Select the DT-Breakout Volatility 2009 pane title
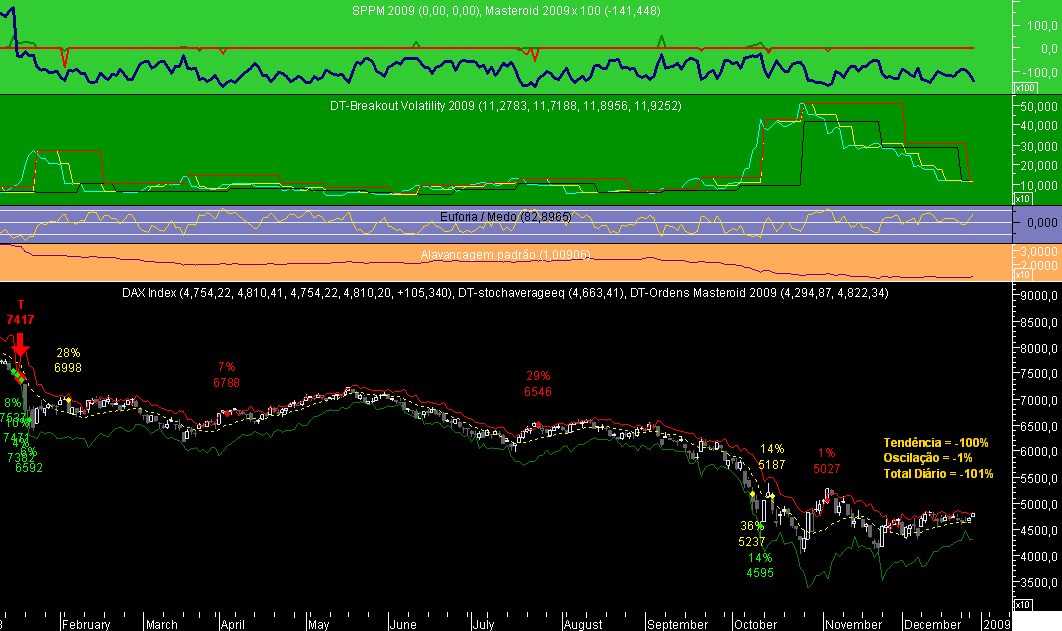Image resolution: width=1062 pixels, height=631 pixels. 506,106
